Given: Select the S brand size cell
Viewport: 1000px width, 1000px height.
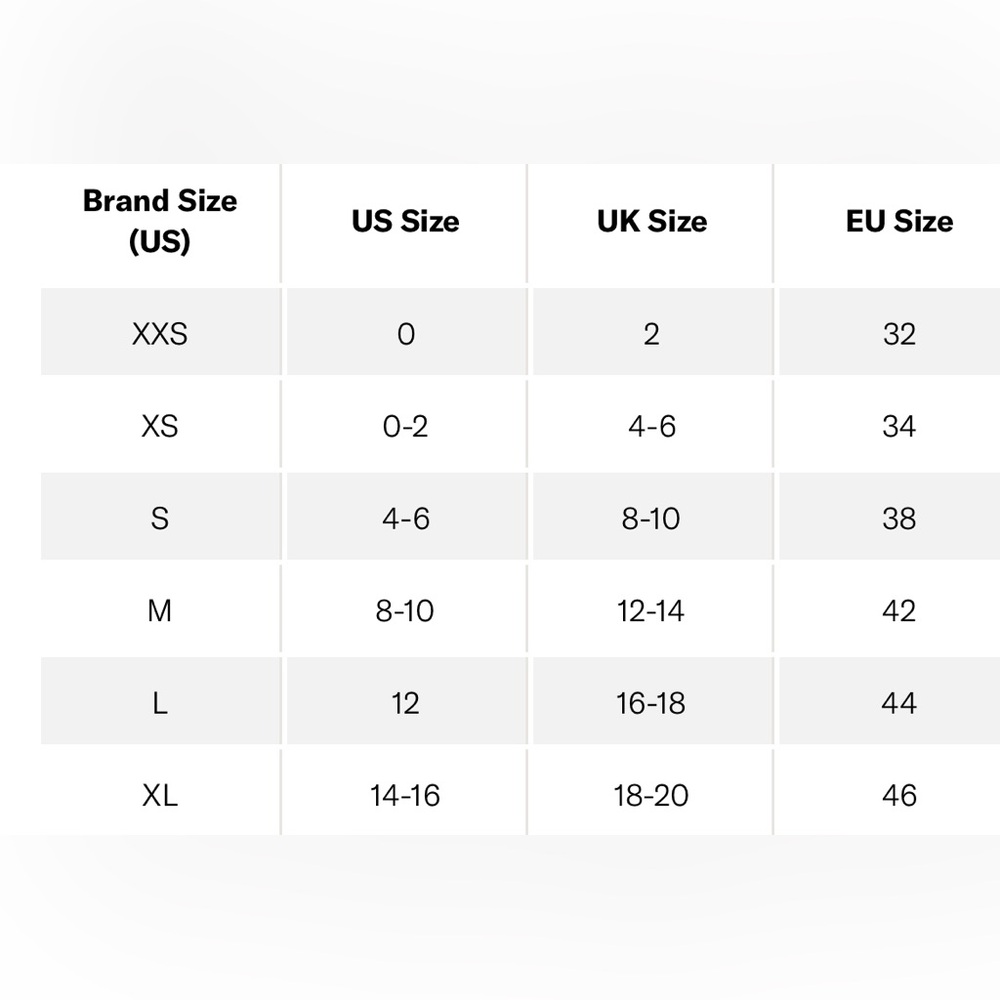Looking at the screenshot, I should point(160,518).
